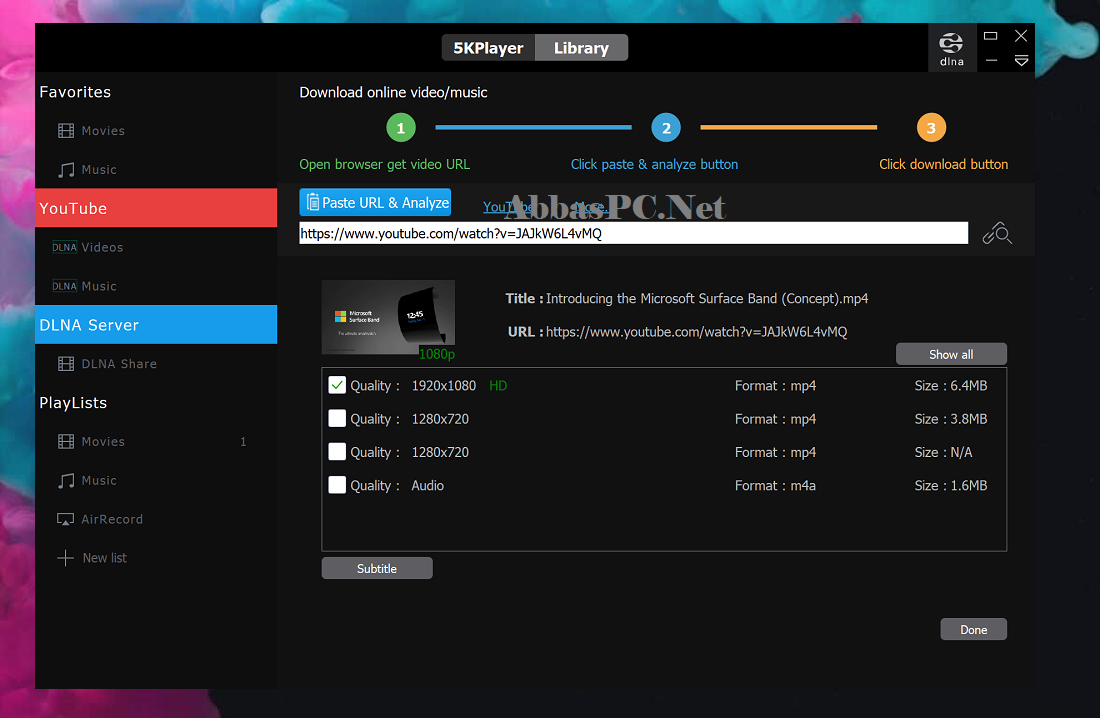The image size is (1100, 718).
Task: Click the music note icon in PlayLists Music
Action: (x=66, y=481)
